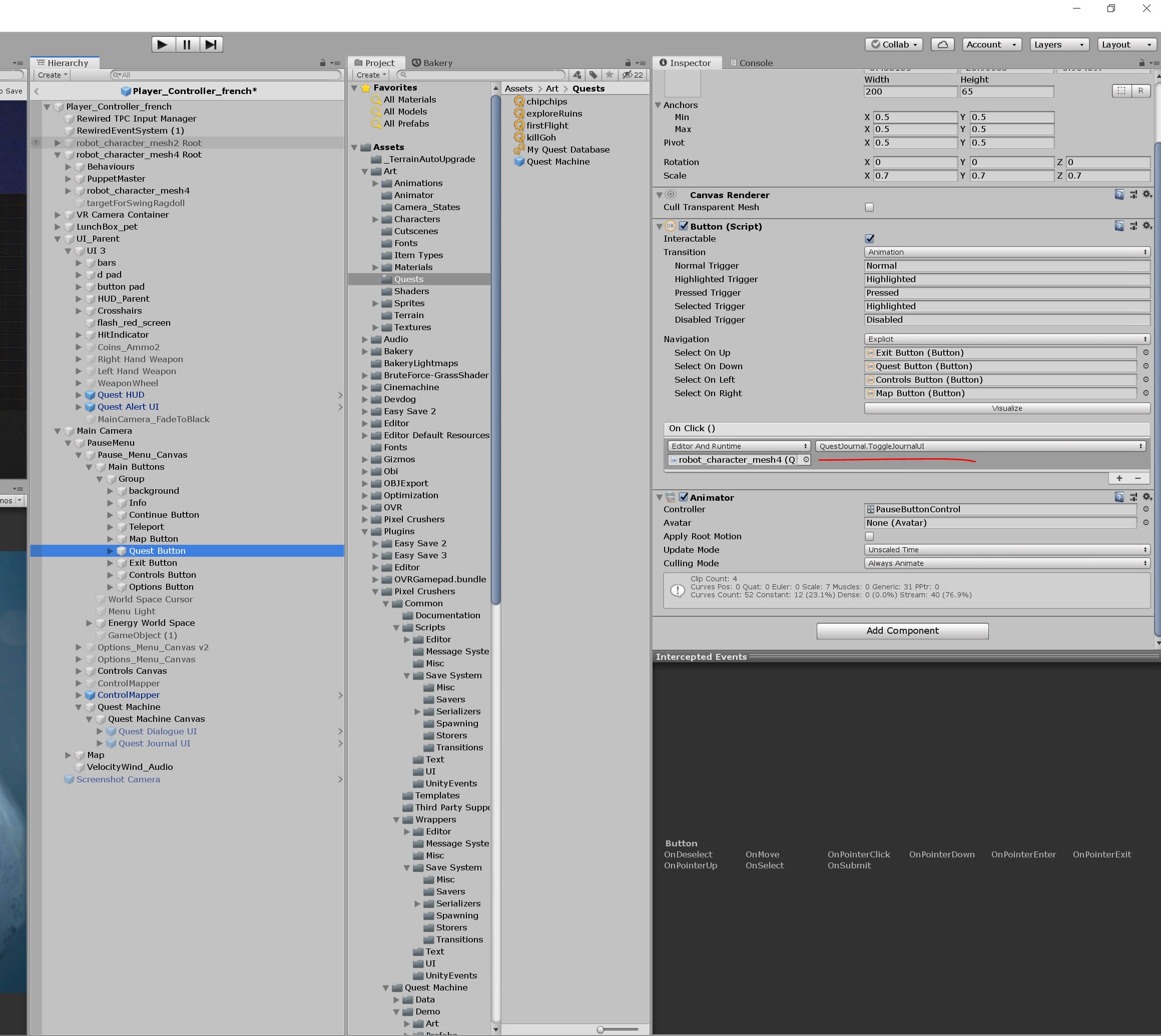Select Hierarchy tab
Screen dimensions: 1161x1036
64,63
